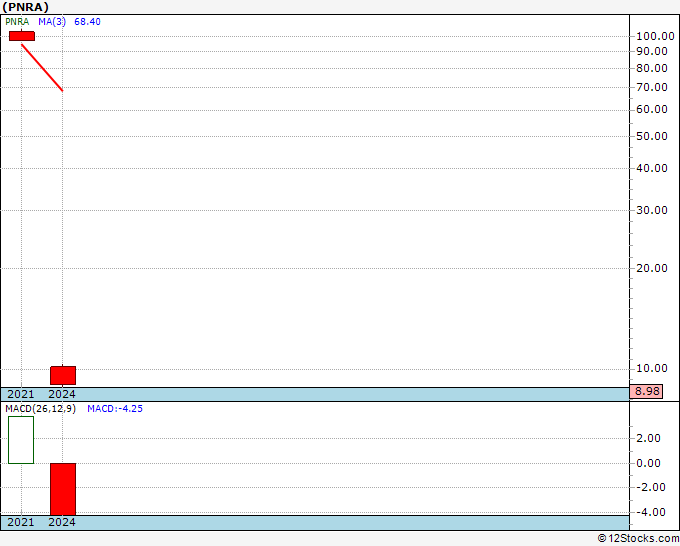Screen dimensions: 680x546
Task: Click the 70.00 price axis label
Action: pos(651,87)
